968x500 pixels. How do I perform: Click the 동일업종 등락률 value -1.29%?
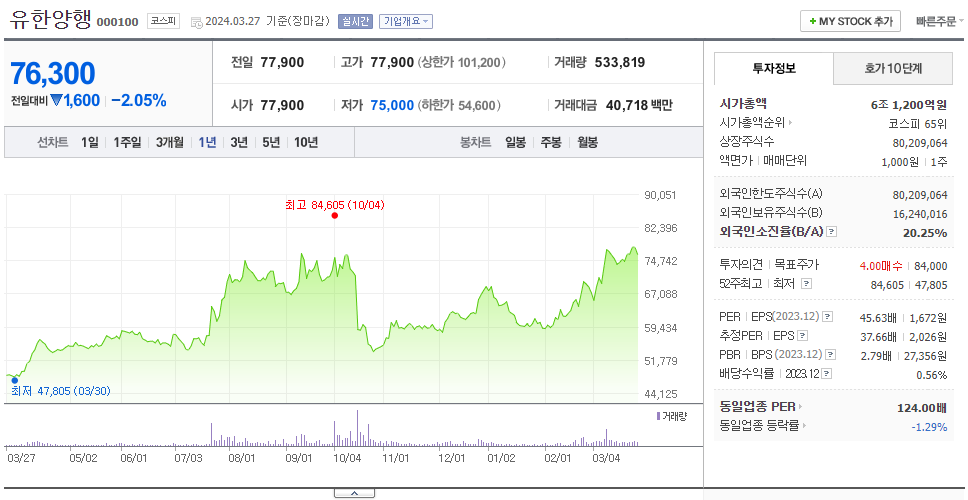click(x=930, y=427)
